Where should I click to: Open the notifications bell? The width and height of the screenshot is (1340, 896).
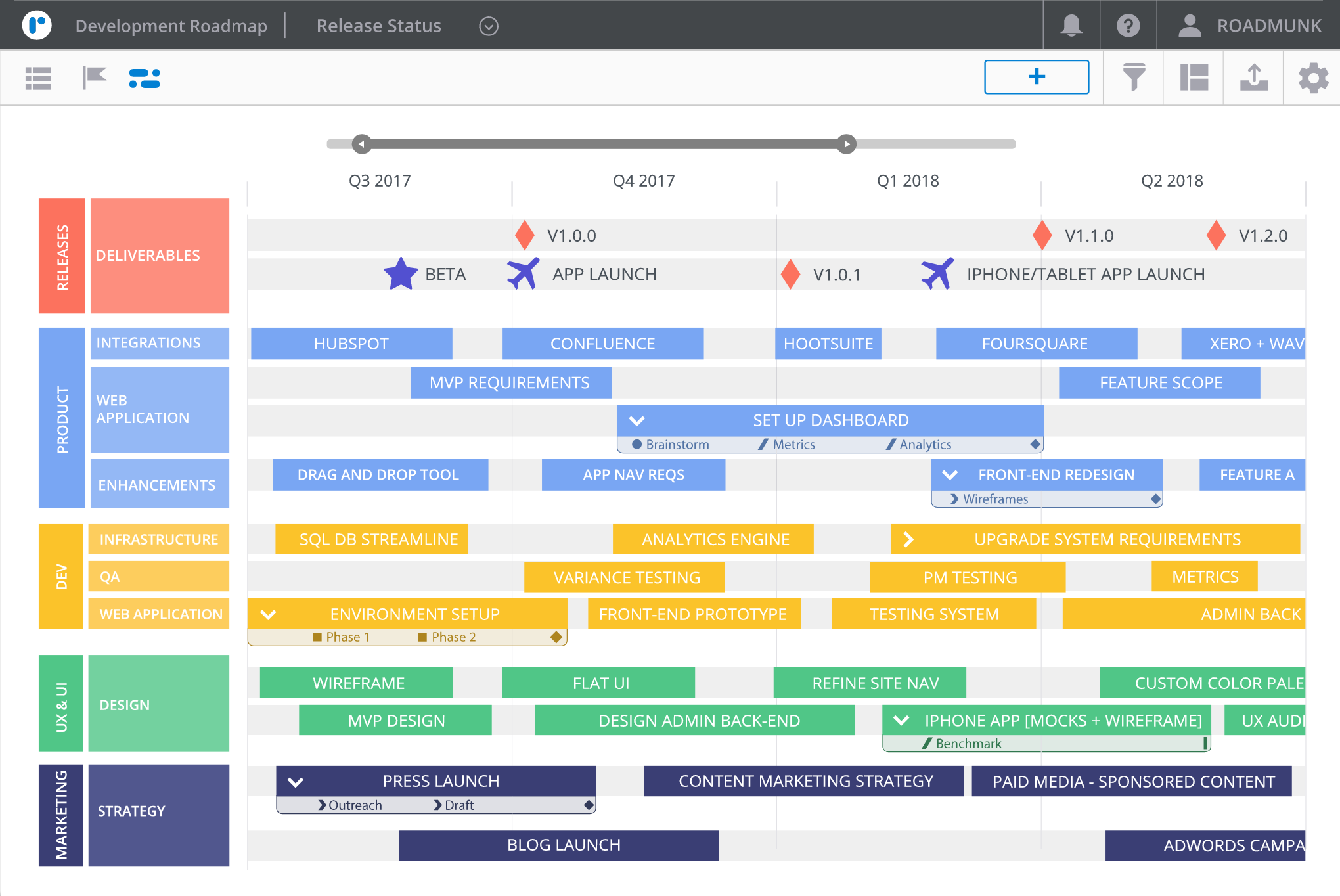click(x=1071, y=26)
